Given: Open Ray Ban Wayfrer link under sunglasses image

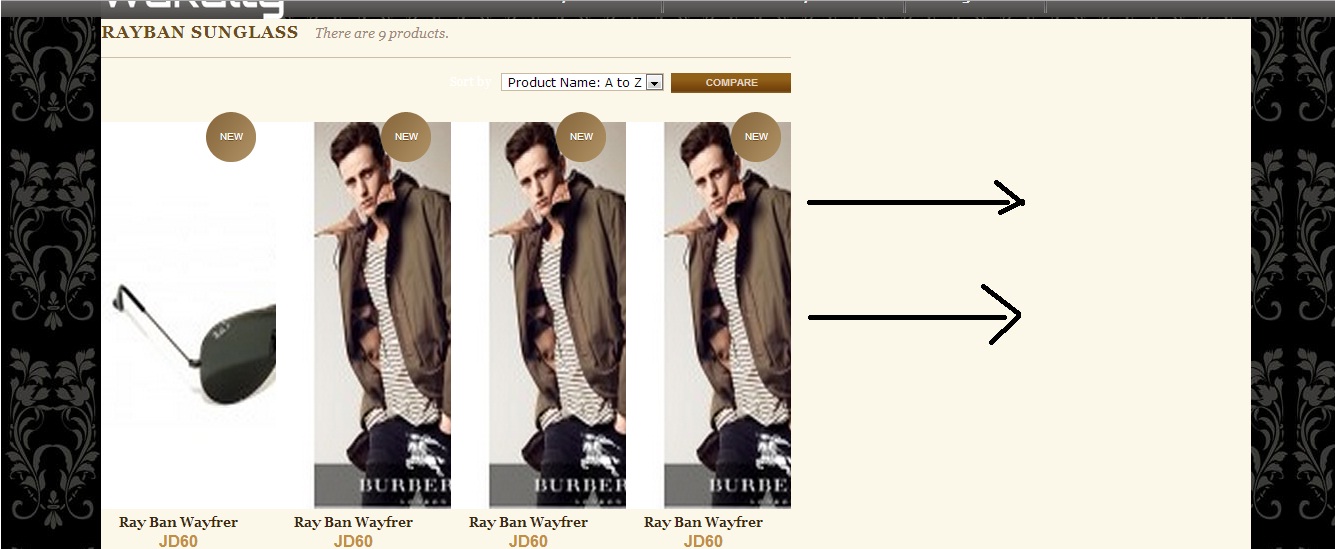Looking at the screenshot, I should (x=178, y=522).
